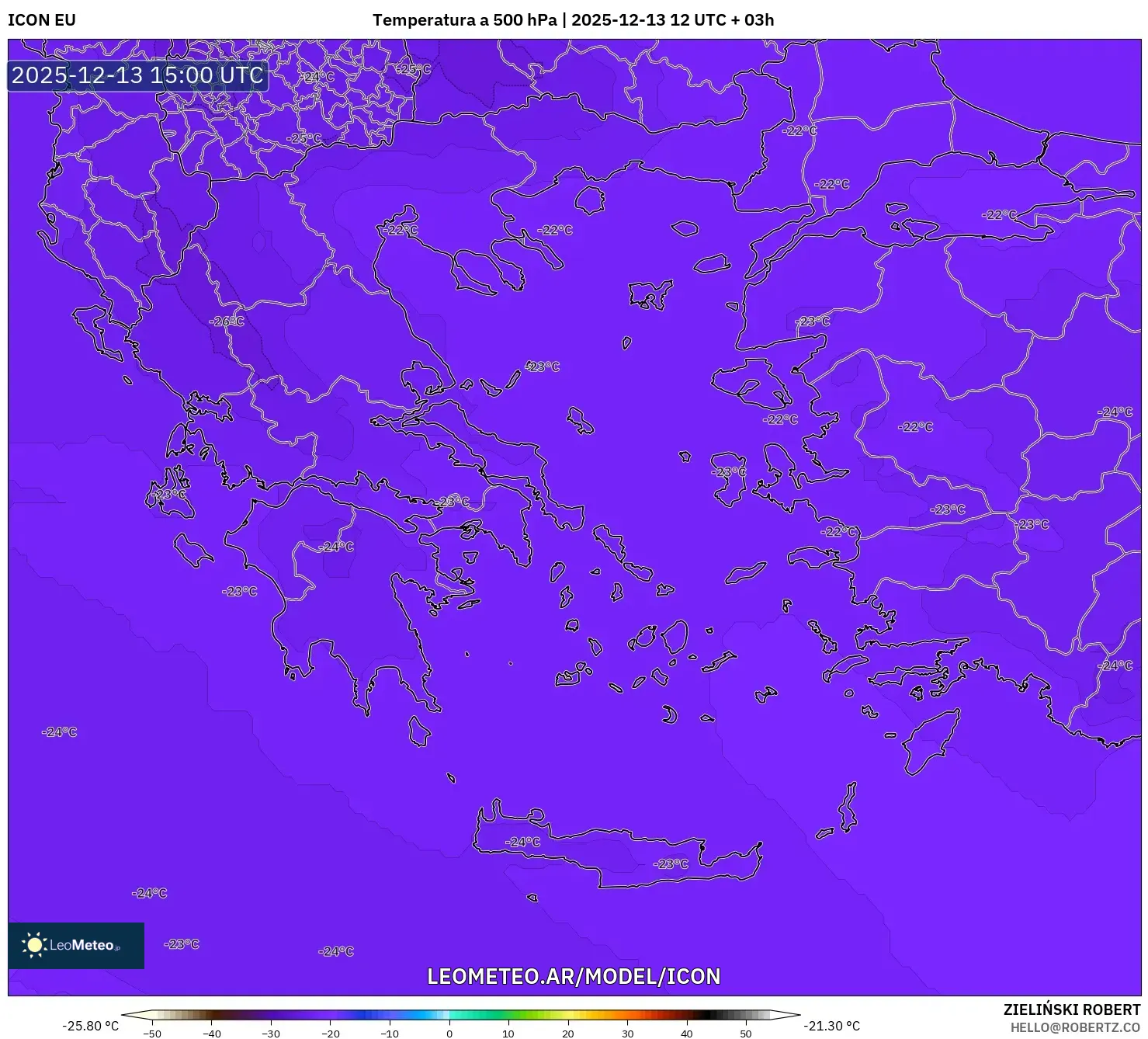
Task: Toggle the -25.80 °C minimum readout
Action: point(90,1025)
